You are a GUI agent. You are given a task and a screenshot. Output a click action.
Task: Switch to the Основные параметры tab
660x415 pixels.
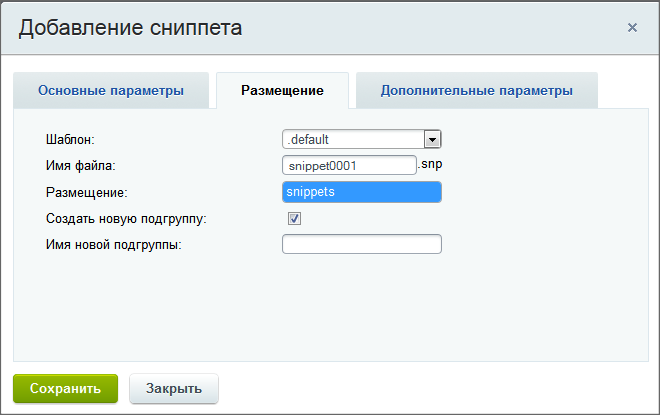(111, 90)
